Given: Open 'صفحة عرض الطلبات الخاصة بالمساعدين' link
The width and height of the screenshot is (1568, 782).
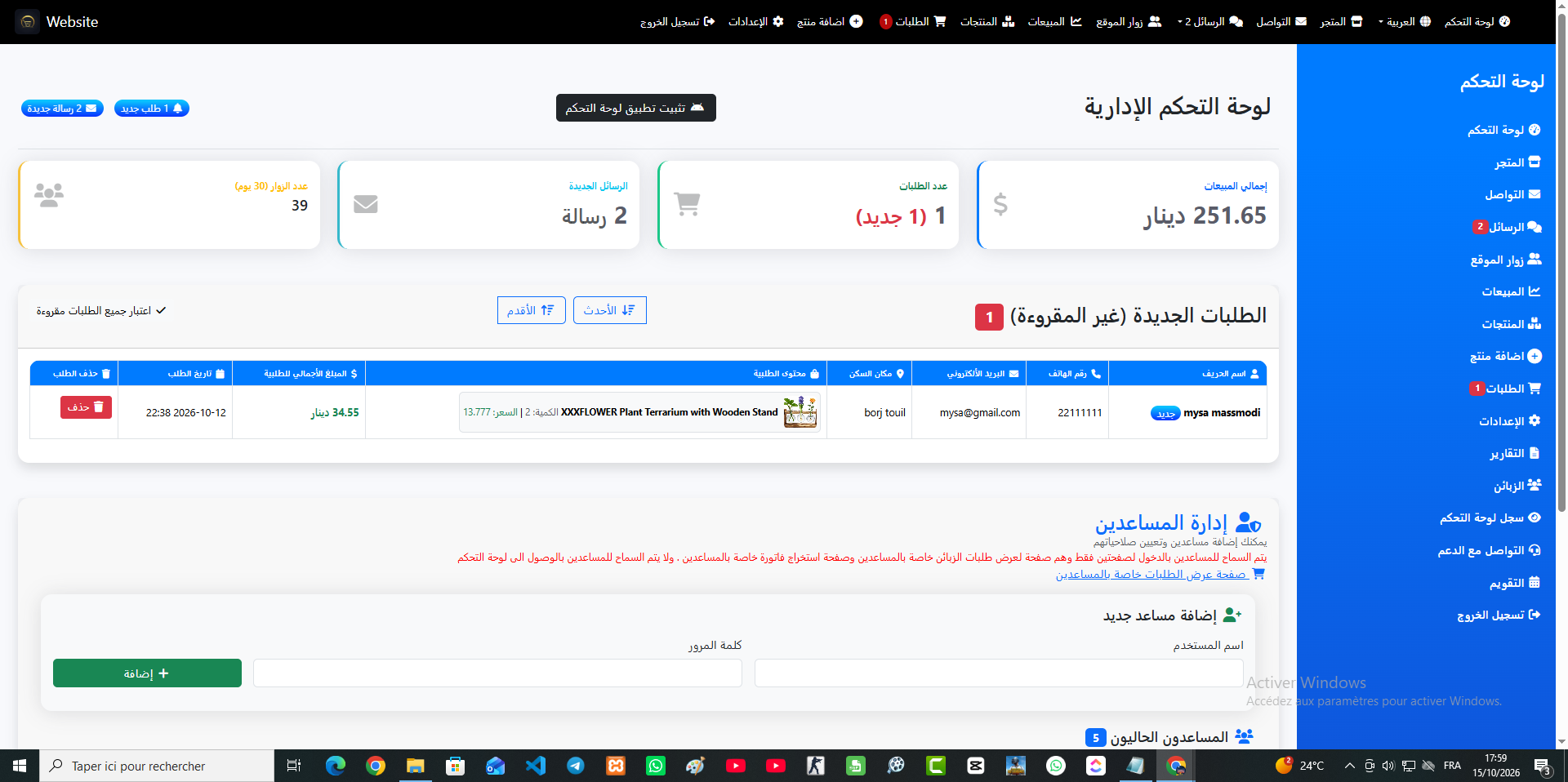Looking at the screenshot, I should coord(1160,574).
